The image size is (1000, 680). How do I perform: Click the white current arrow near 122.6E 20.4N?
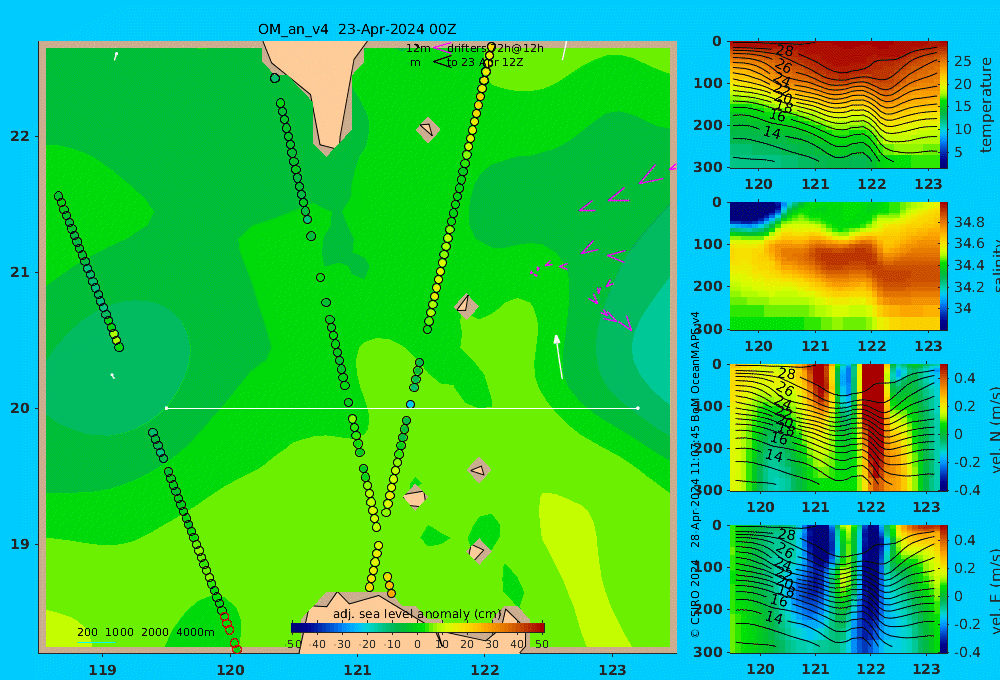(x=559, y=357)
